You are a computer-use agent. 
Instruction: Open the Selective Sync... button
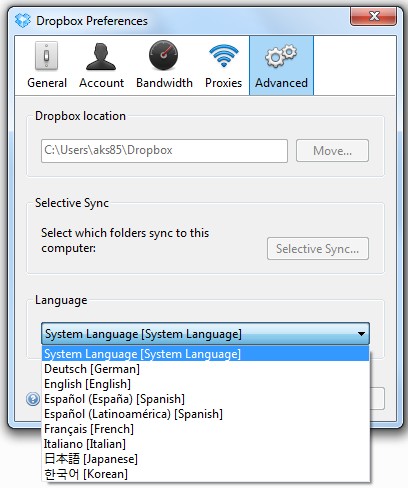(x=318, y=248)
